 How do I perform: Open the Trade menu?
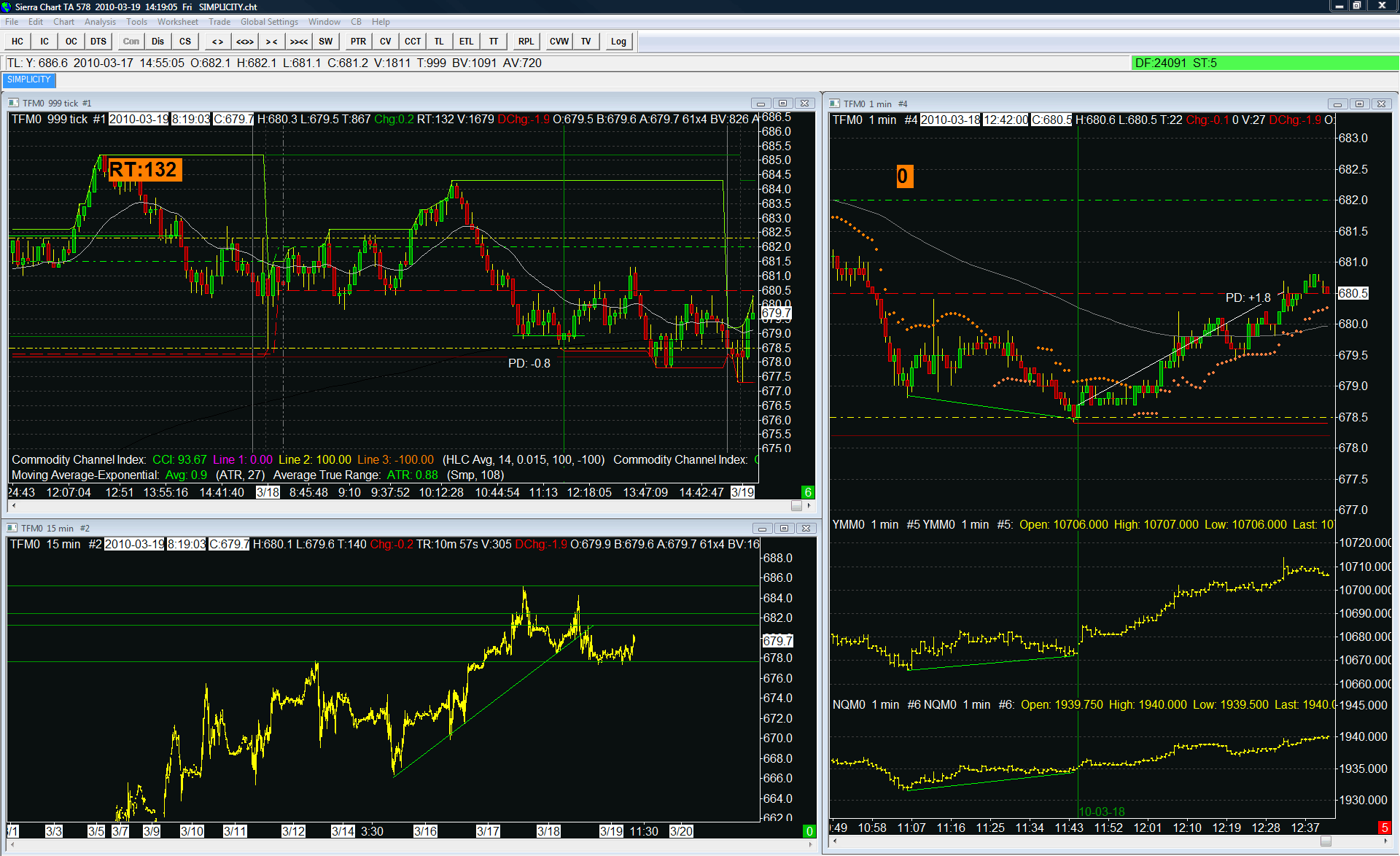pyautogui.click(x=219, y=22)
